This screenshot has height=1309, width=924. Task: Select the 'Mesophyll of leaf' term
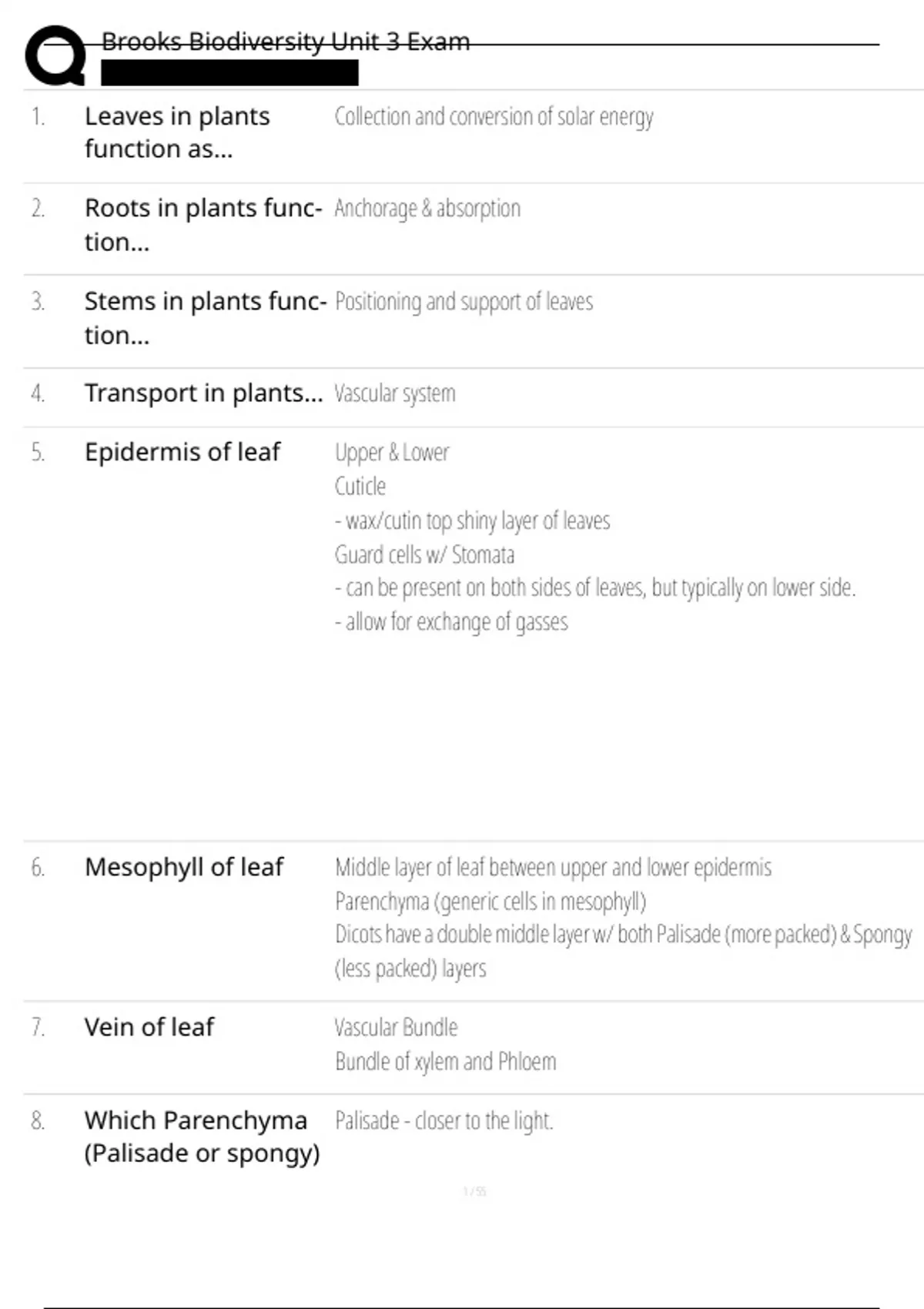184,868
